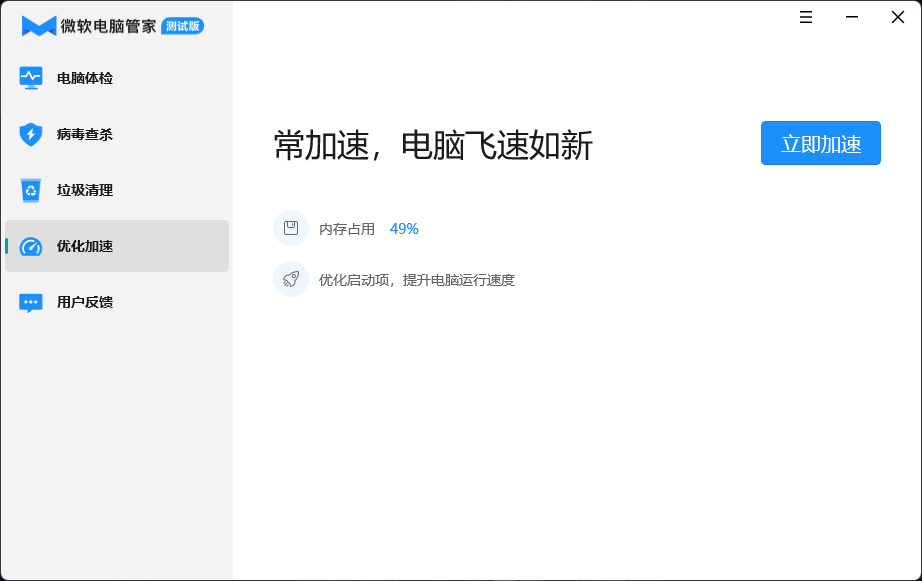Click the 用户反馈 chat bubble icon
This screenshot has height=581, width=922.
click(31, 303)
